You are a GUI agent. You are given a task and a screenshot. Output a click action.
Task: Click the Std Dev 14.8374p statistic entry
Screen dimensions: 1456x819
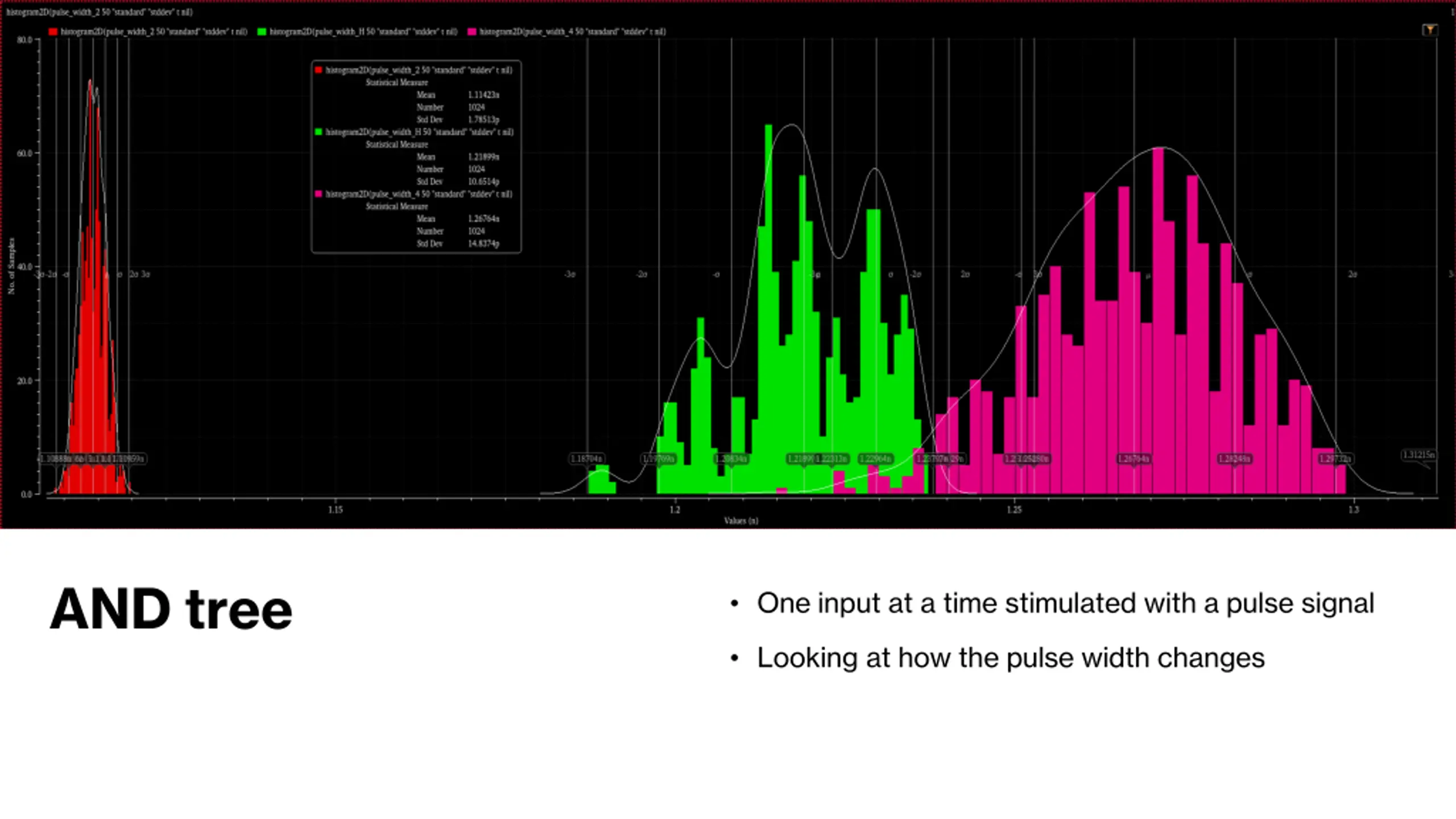point(458,243)
